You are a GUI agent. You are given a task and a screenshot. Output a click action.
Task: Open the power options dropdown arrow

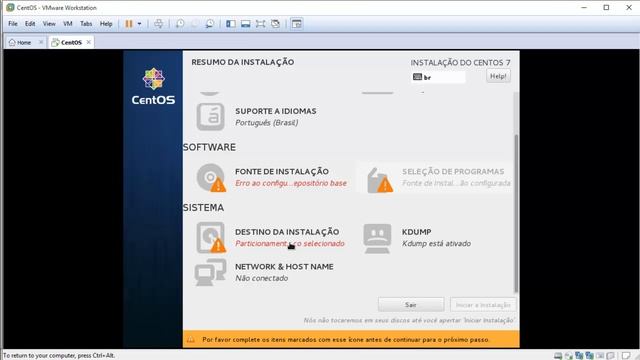tap(139, 24)
